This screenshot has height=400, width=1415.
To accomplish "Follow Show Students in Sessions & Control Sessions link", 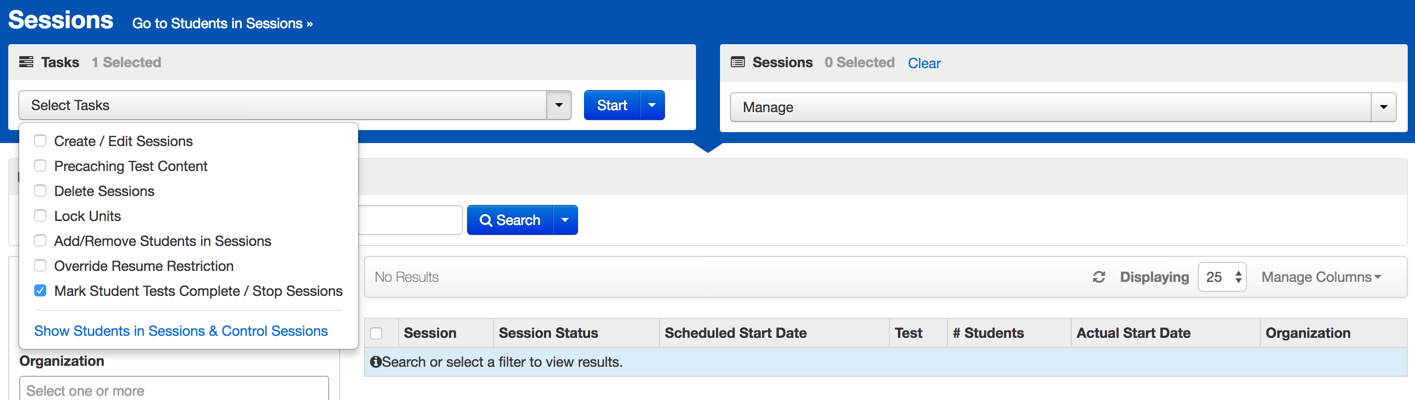I will [181, 331].
